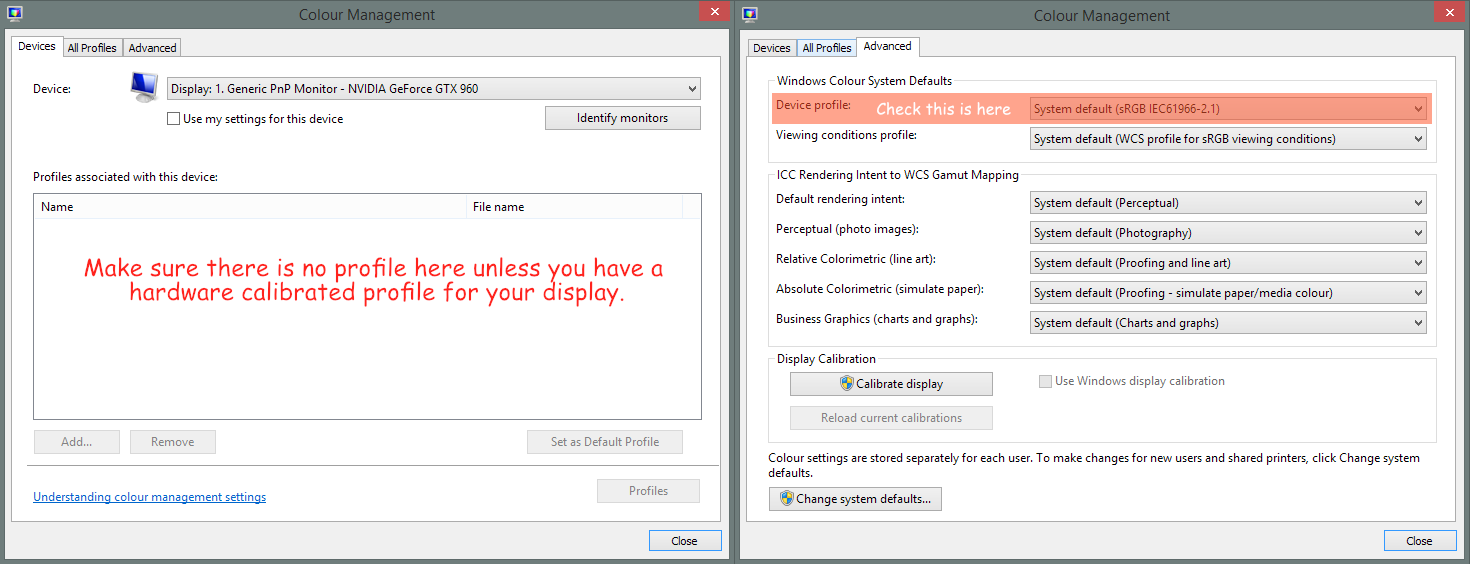Select the Advanced tab in right window

point(888,46)
